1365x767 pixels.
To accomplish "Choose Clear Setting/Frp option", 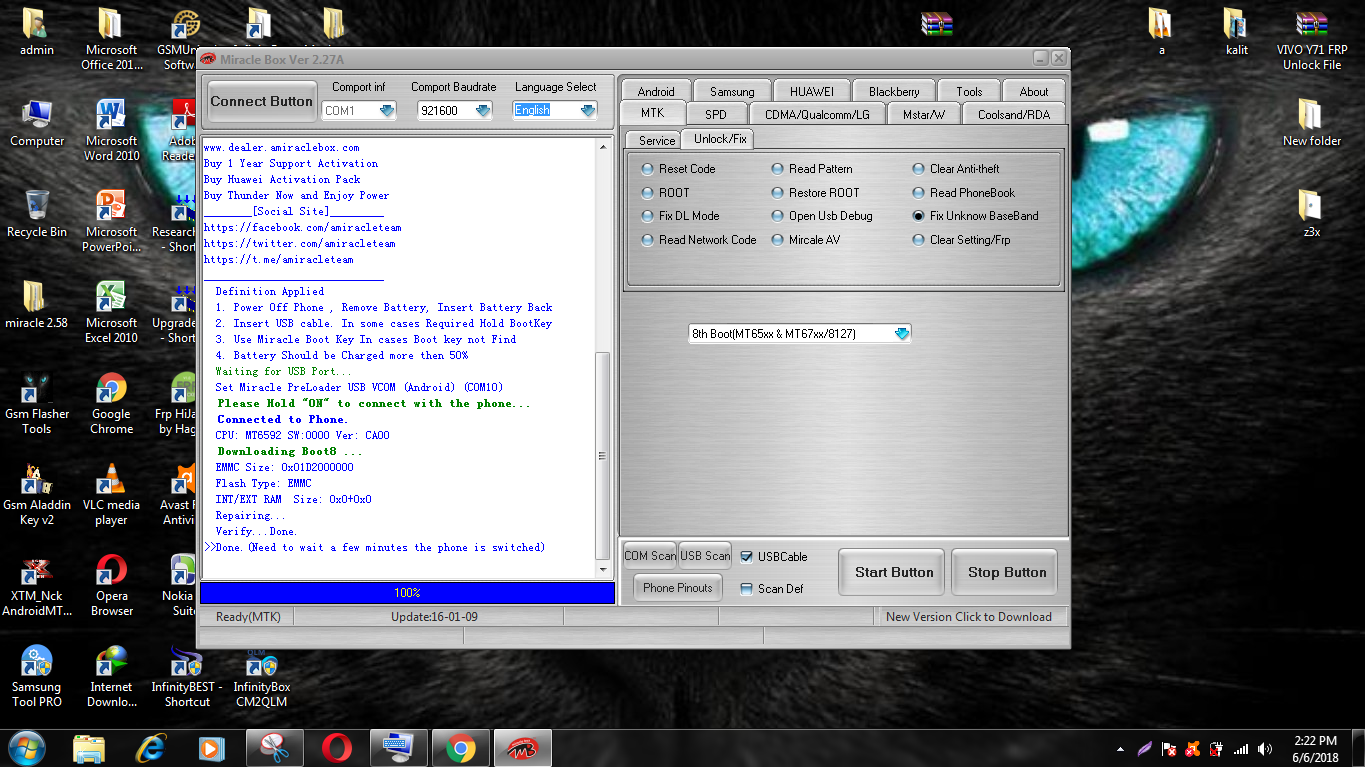I will (x=961, y=240).
